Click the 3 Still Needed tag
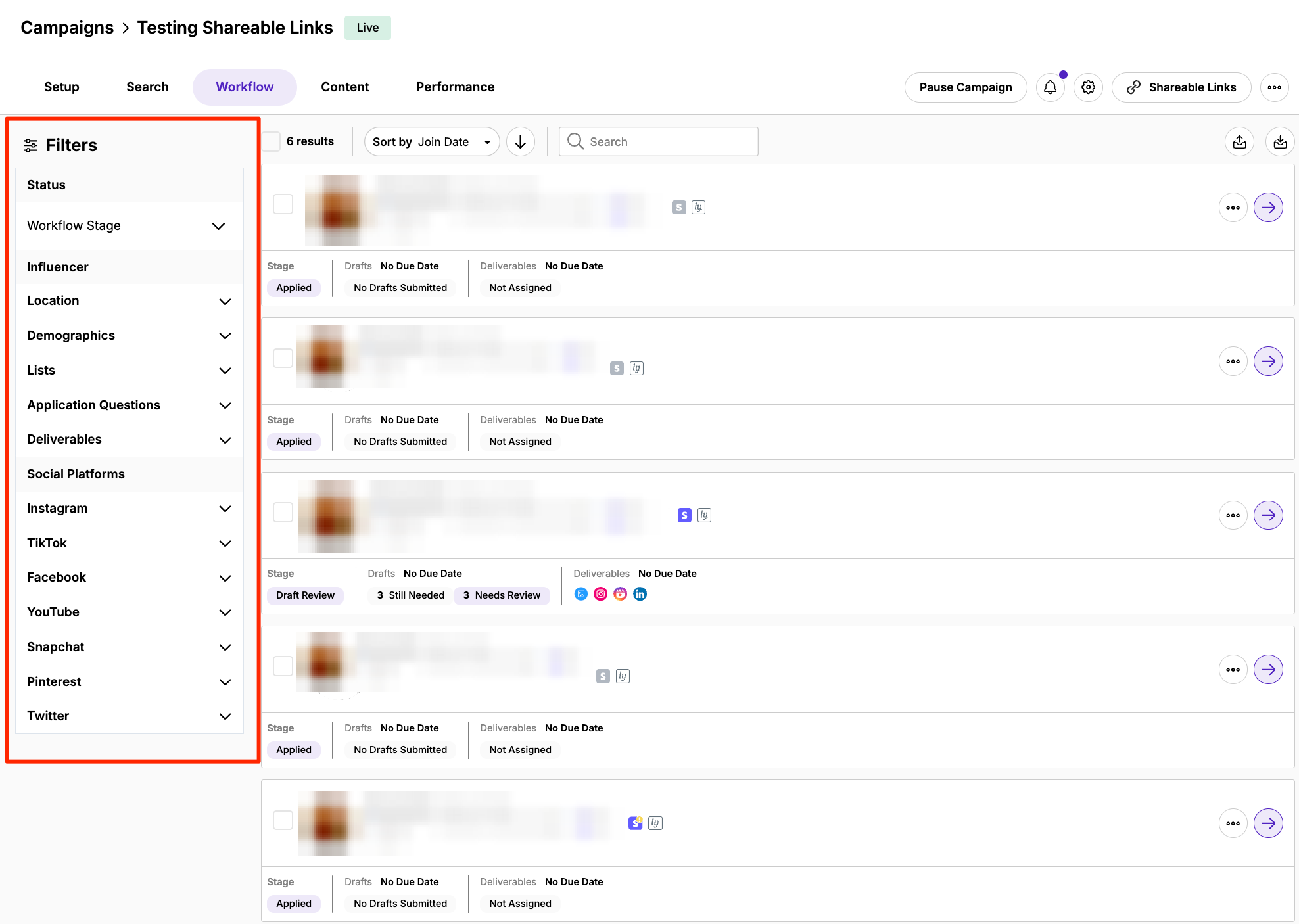The width and height of the screenshot is (1299, 924). tap(410, 595)
